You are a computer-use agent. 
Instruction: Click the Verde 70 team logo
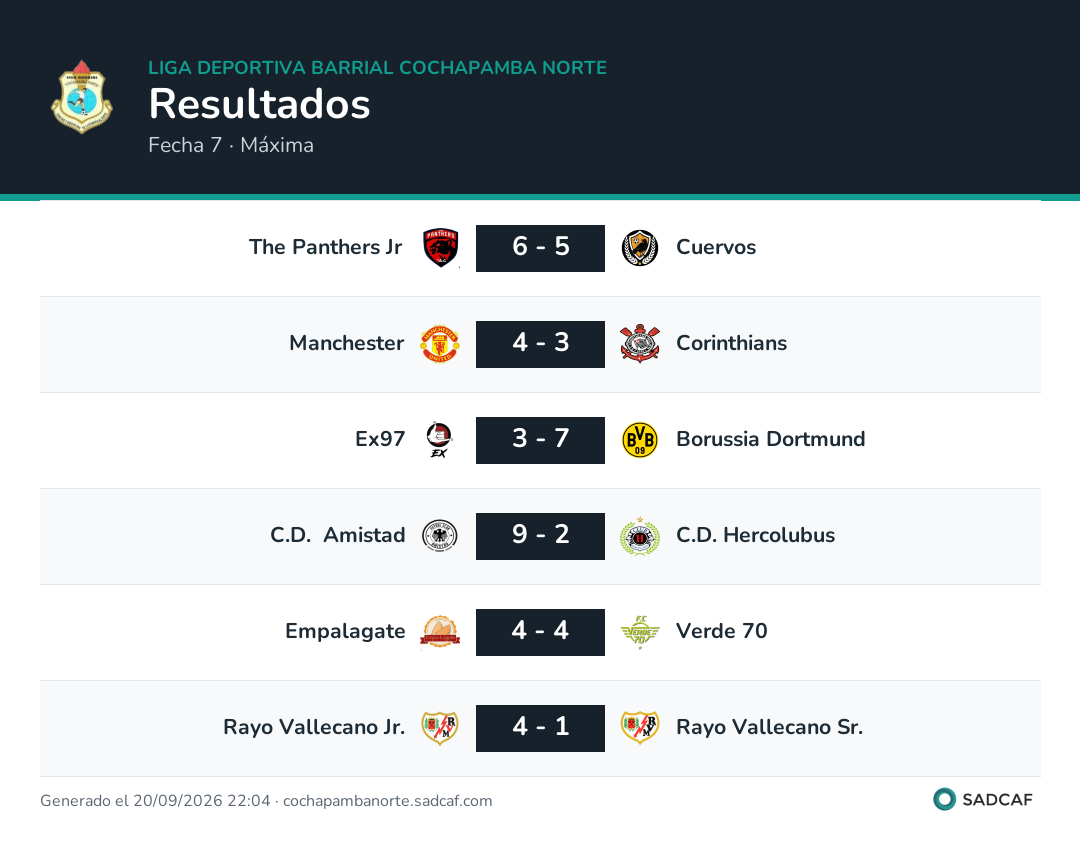640,632
